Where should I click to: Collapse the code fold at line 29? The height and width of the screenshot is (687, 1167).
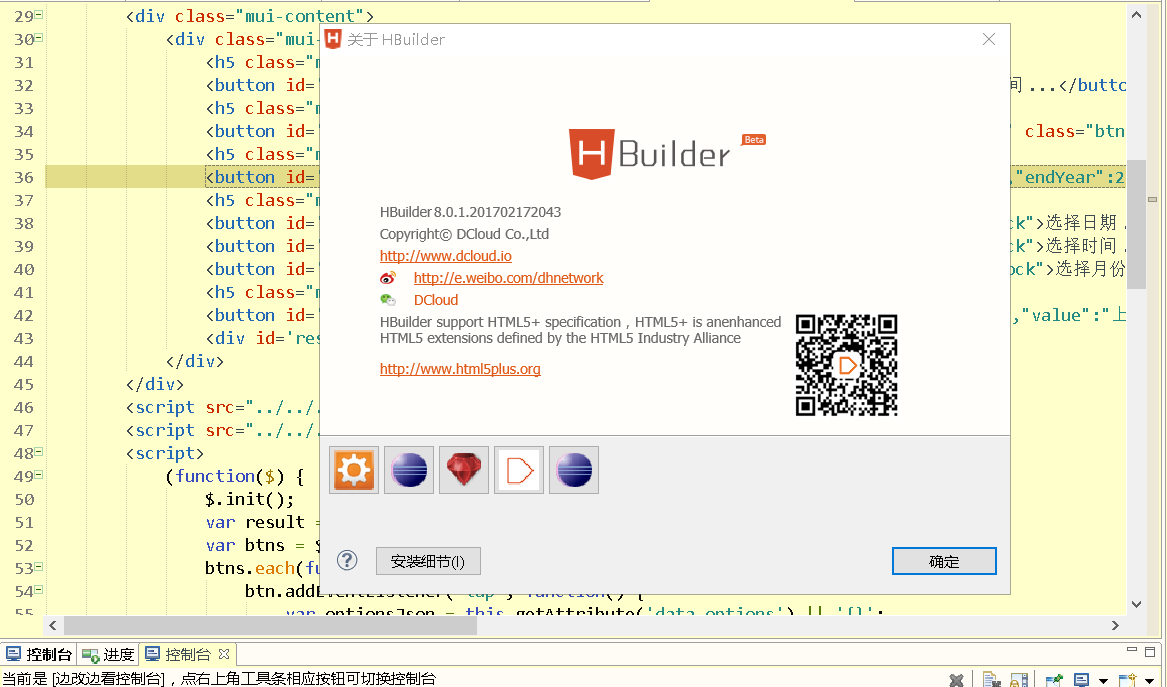tap(39, 16)
